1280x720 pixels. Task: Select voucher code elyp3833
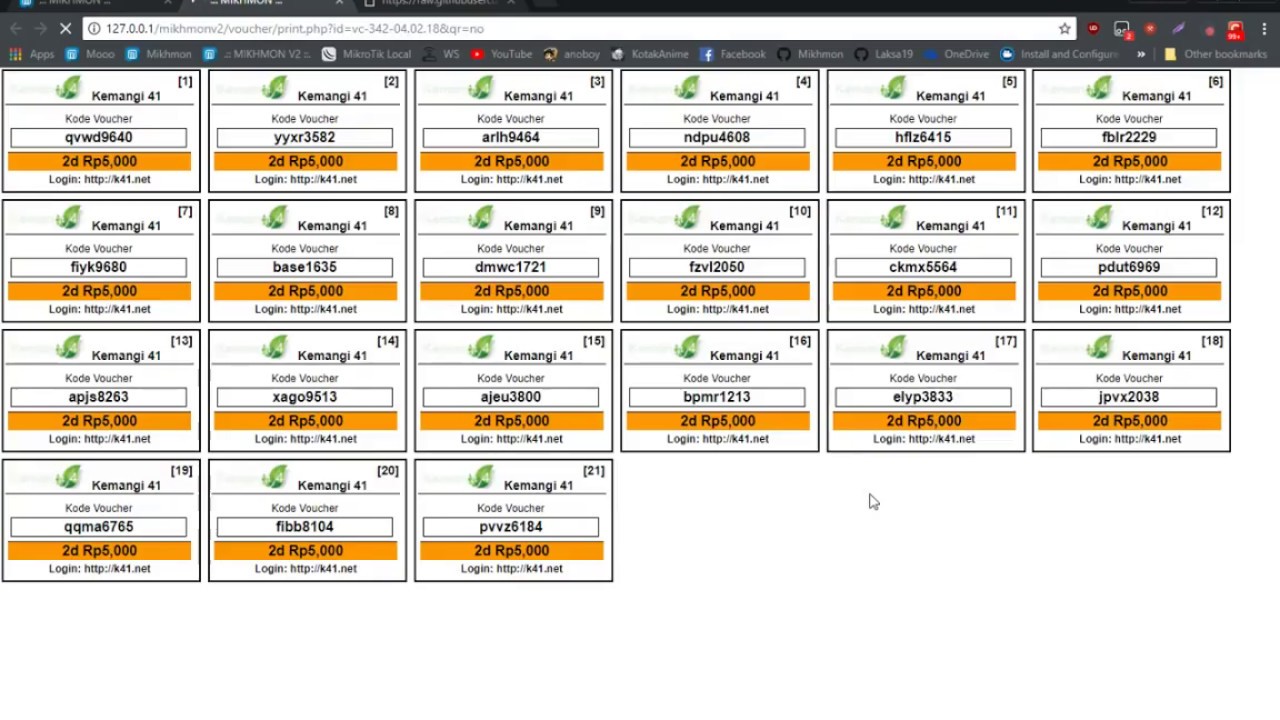(923, 398)
